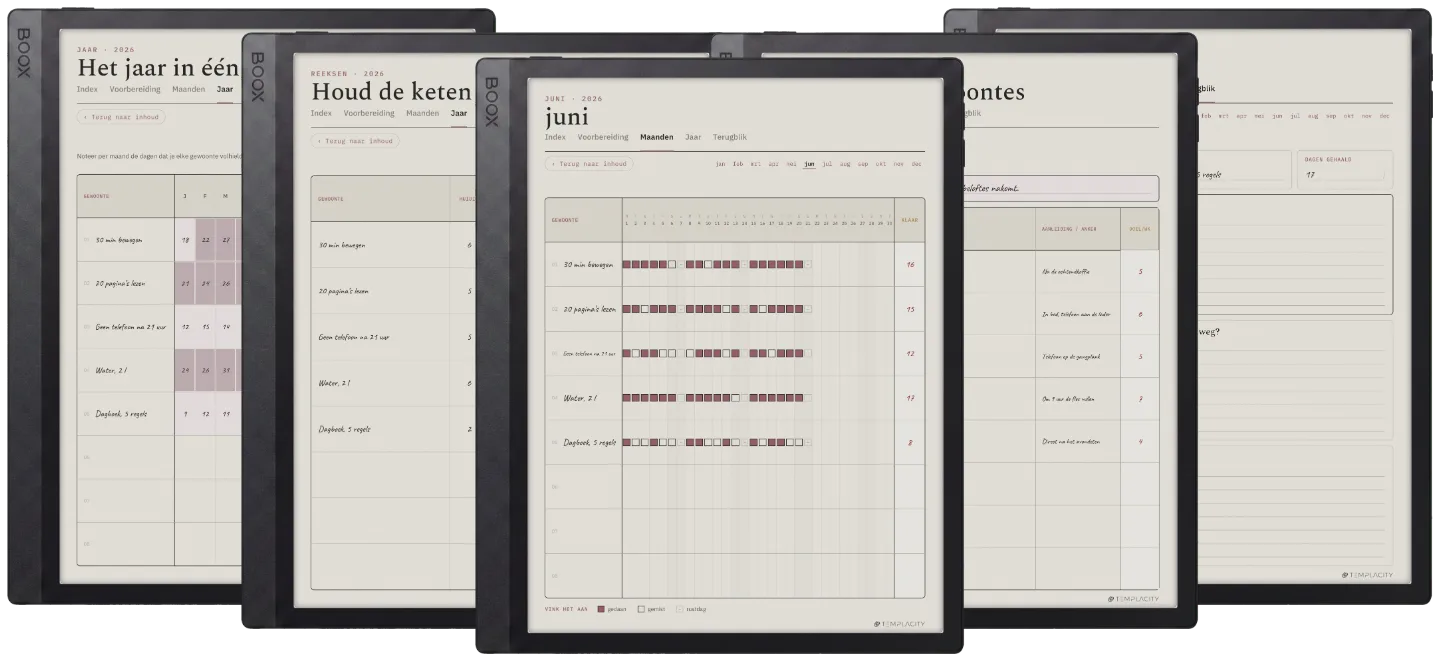Jump to okt on juni page

coord(881,163)
